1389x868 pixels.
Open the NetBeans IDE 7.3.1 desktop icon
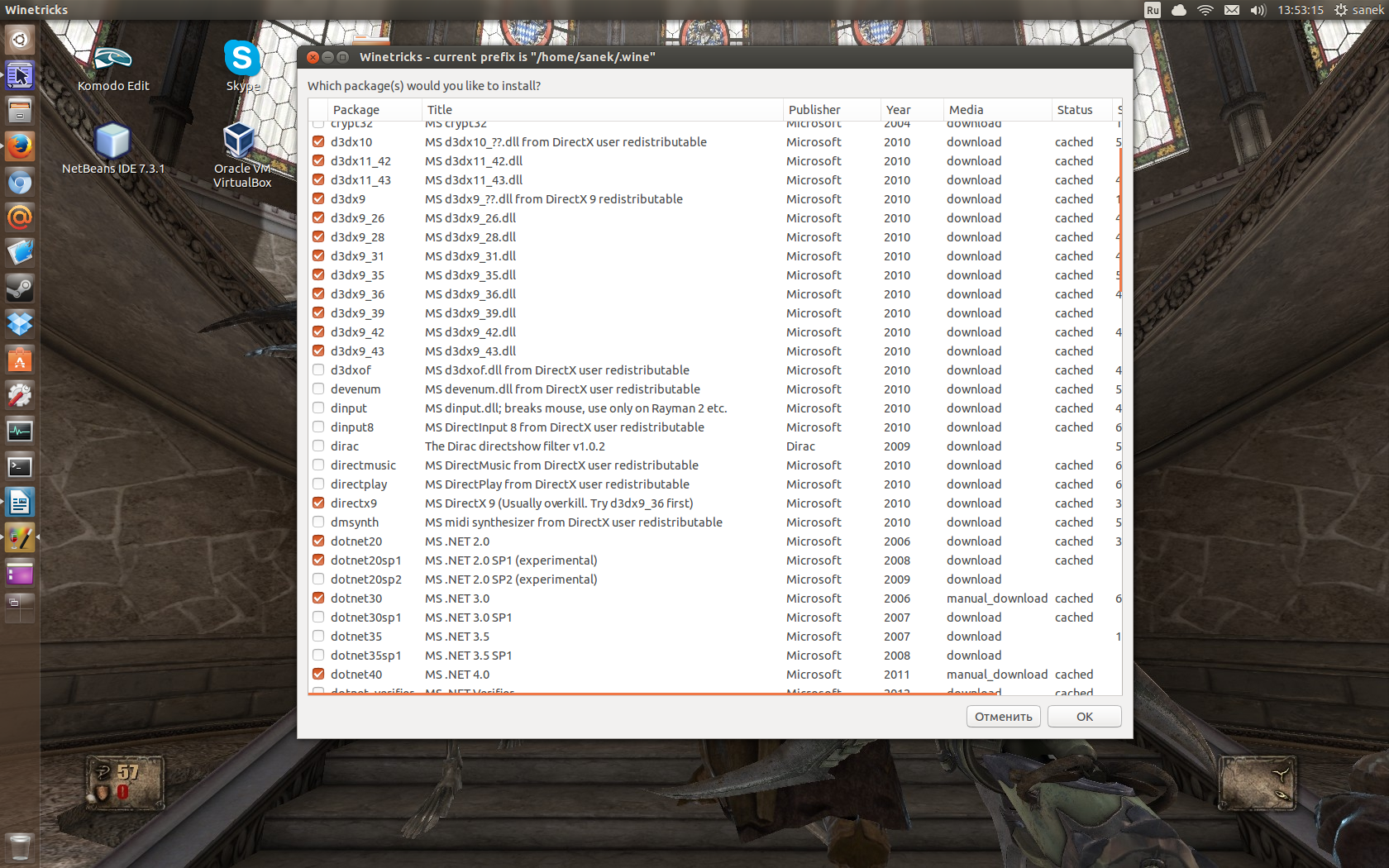pos(113,149)
